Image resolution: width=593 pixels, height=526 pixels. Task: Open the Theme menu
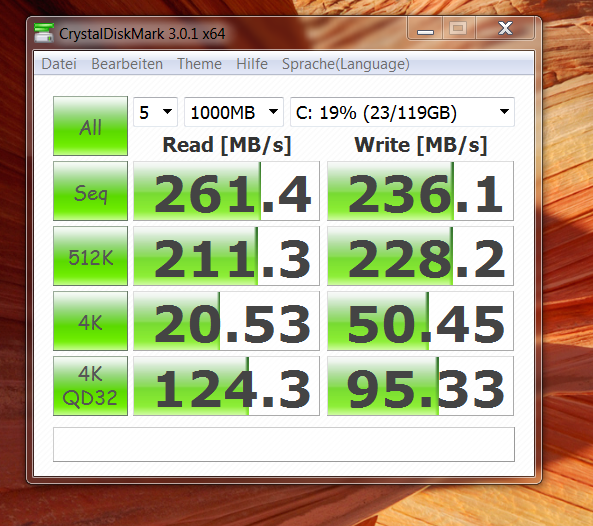pos(199,64)
